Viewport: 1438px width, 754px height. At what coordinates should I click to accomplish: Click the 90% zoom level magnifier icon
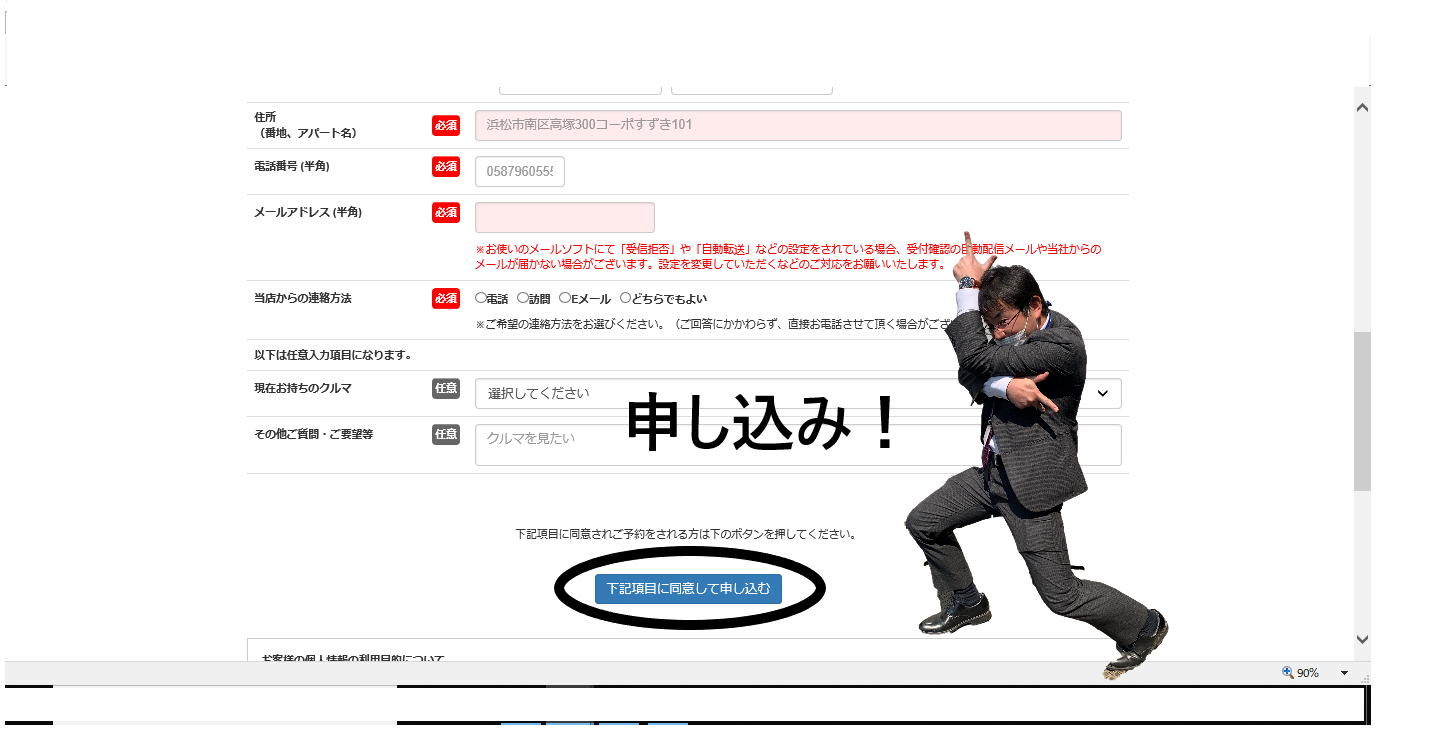pos(1288,673)
